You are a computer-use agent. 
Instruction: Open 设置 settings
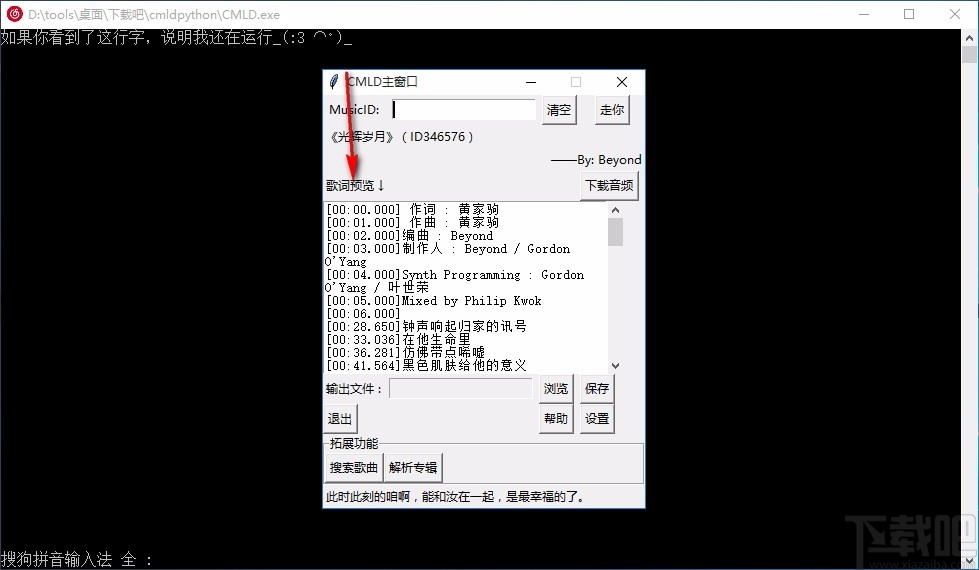(x=597, y=418)
